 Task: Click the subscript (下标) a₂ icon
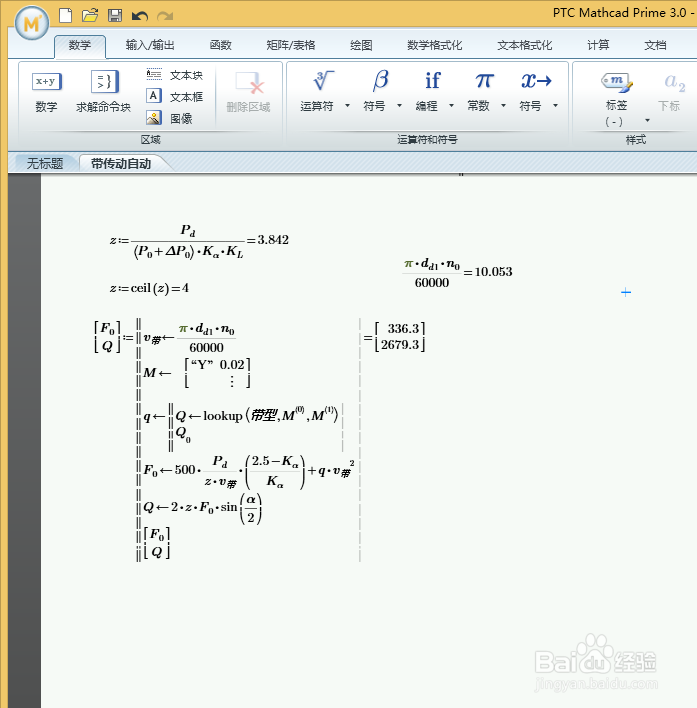tap(674, 83)
